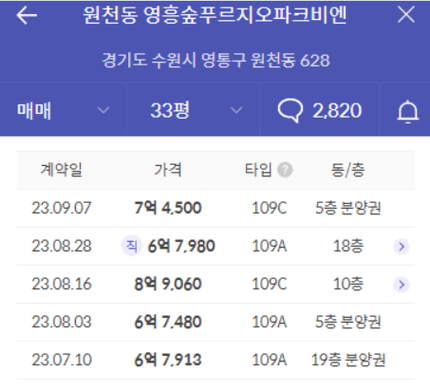Click 109A type in the 23.08.03 row
This screenshot has height=390, width=430.
(269, 322)
